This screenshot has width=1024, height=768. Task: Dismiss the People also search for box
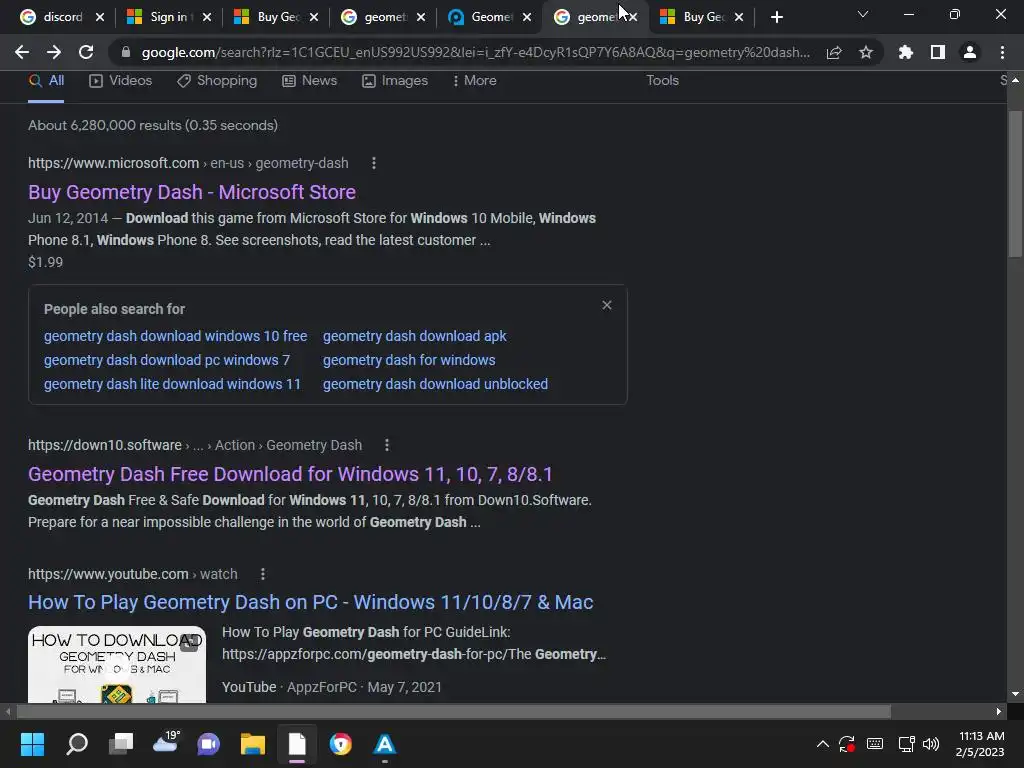(607, 305)
